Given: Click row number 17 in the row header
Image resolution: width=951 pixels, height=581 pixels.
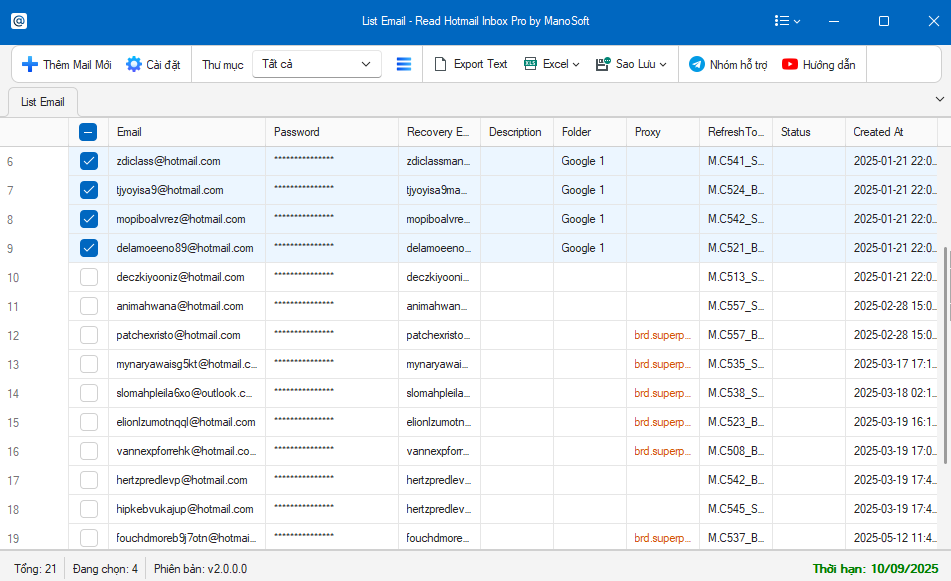Looking at the screenshot, I should (x=13, y=481).
